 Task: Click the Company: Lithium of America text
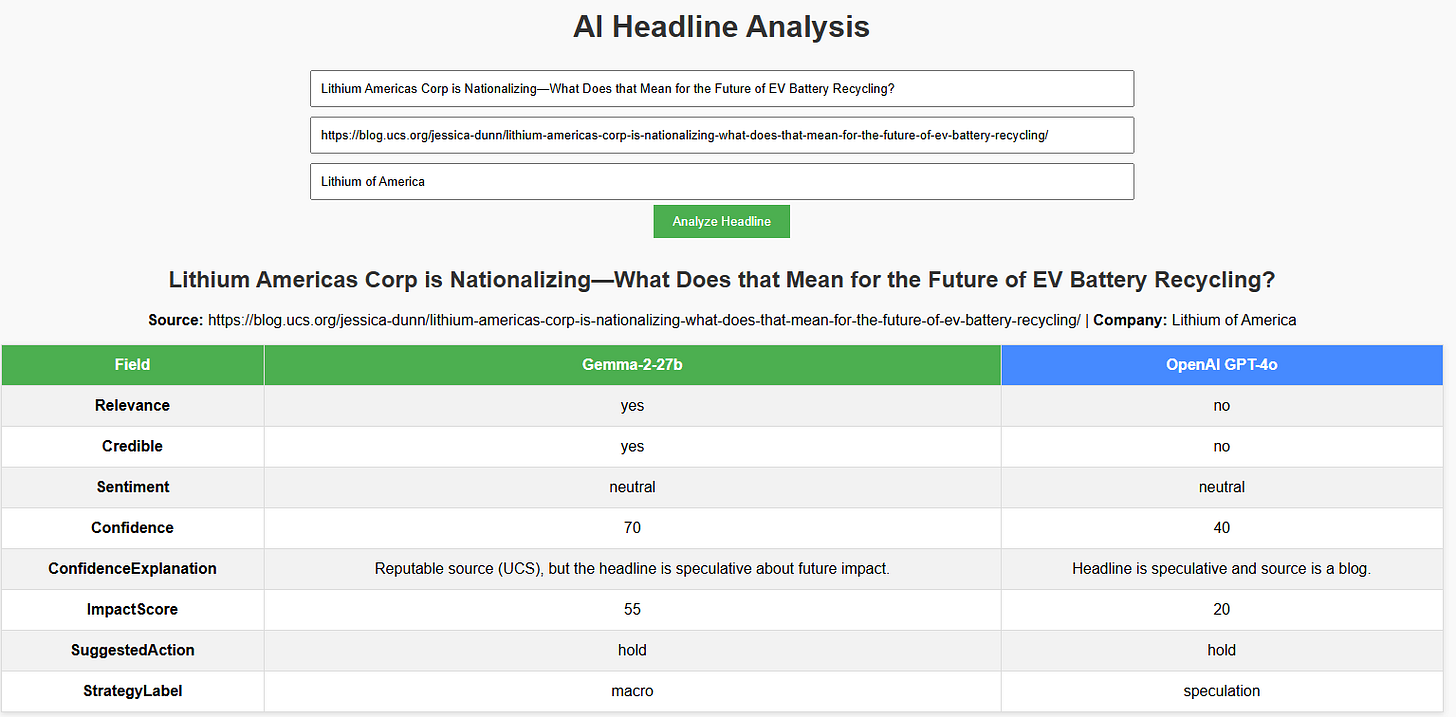point(1195,321)
